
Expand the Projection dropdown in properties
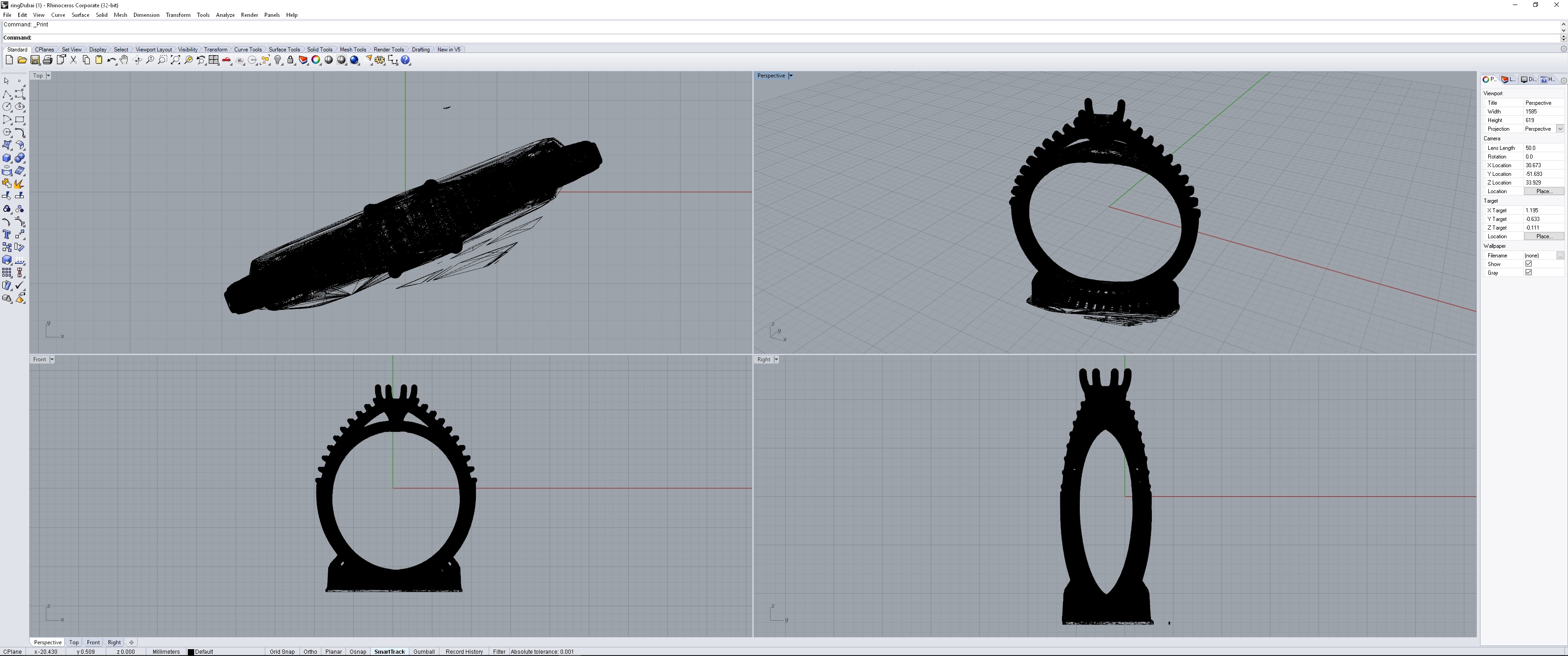click(1559, 128)
